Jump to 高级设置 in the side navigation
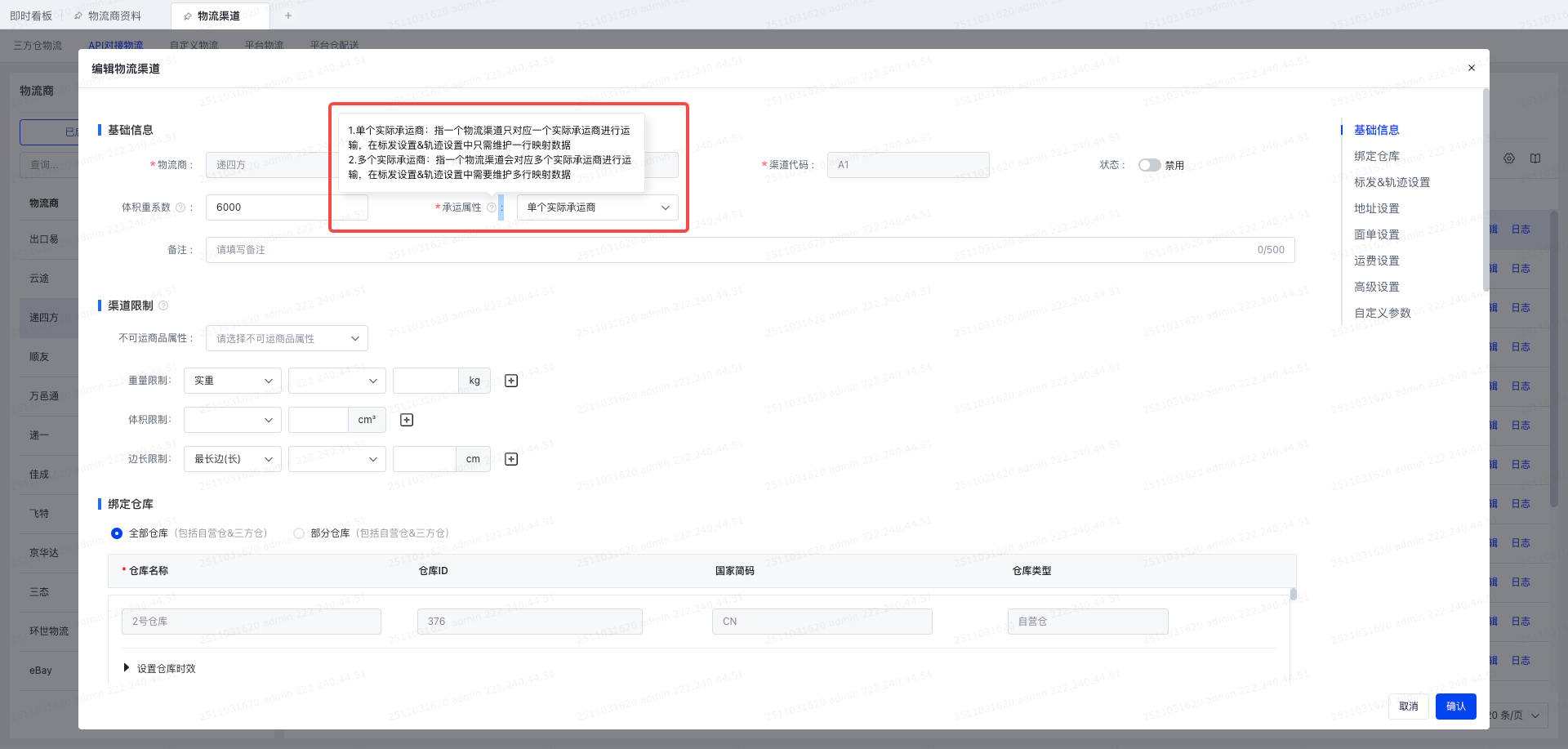 pos(1377,287)
